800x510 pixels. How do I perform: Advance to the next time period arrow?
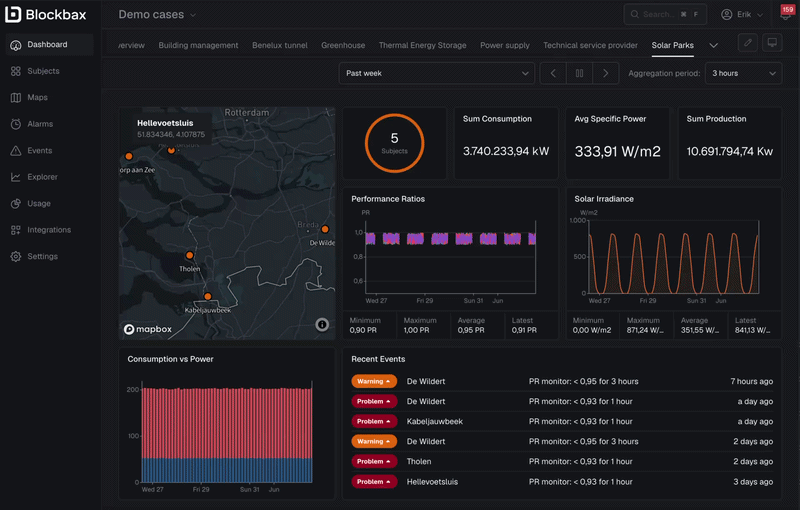(x=606, y=73)
